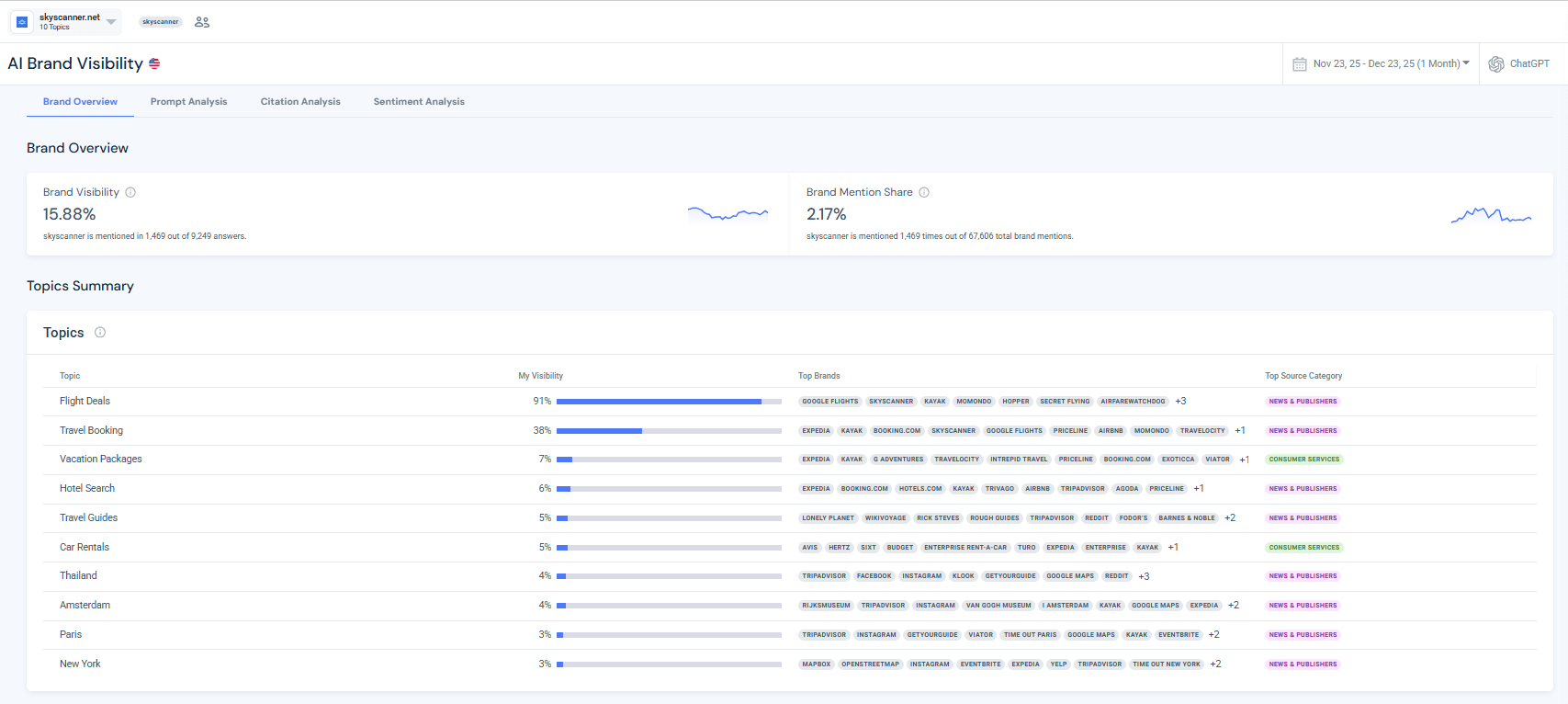Click TIME OUT PARIS brand tag
The height and width of the screenshot is (704, 1568).
(x=1030, y=635)
